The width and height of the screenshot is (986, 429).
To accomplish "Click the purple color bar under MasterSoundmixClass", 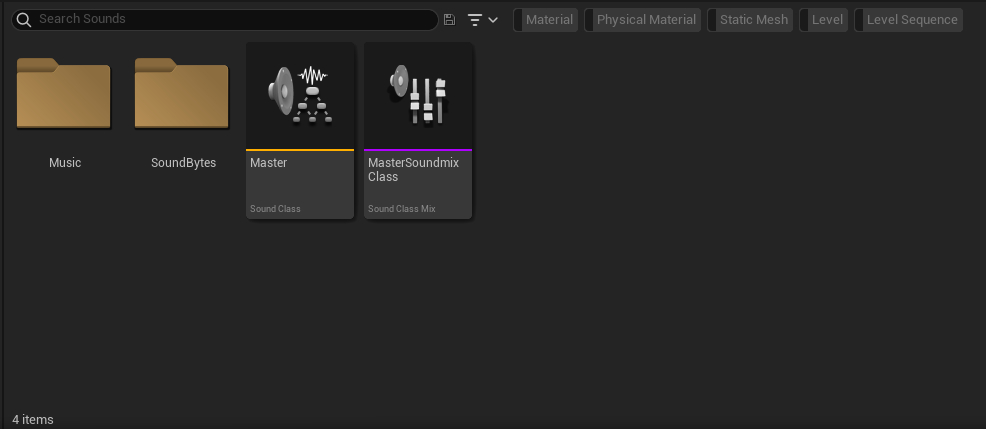I will coord(418,150).
